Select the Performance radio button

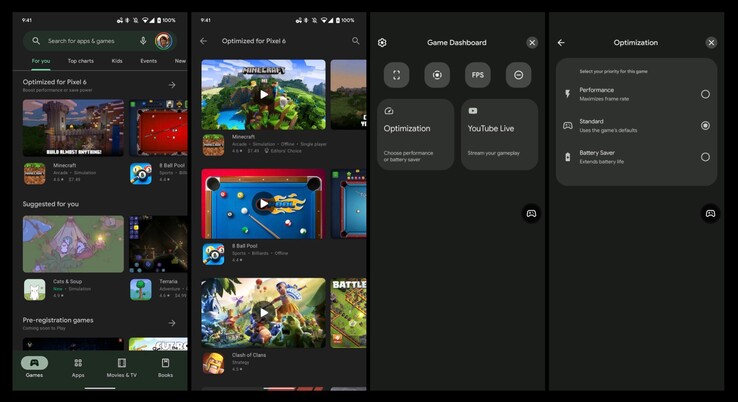pyautogui.click(x=705, y=94)
